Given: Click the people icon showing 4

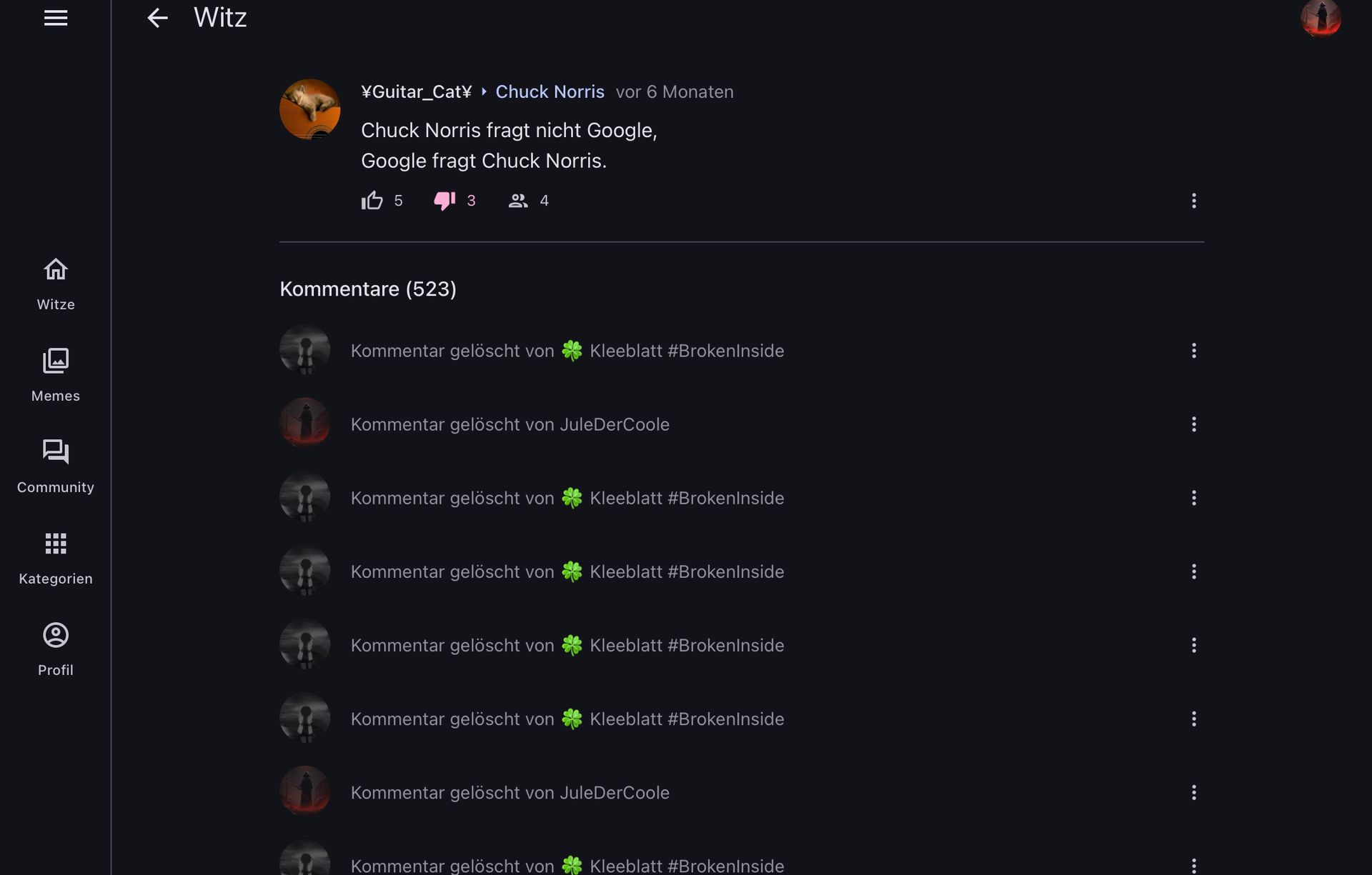Looking at the screenshot, I should (x=518, y=201).
